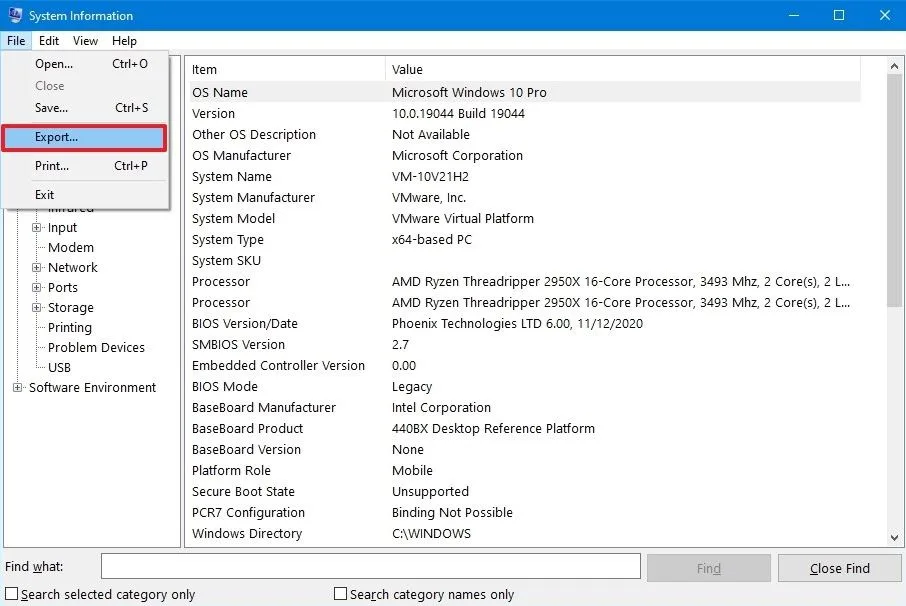Screen dimensions: 906x606
Task: Select the BIOS Mode row
Action: coord(525,386)
